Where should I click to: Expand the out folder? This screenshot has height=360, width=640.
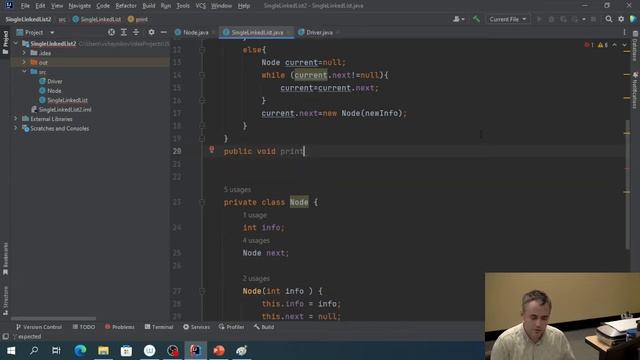coord(24,62)
